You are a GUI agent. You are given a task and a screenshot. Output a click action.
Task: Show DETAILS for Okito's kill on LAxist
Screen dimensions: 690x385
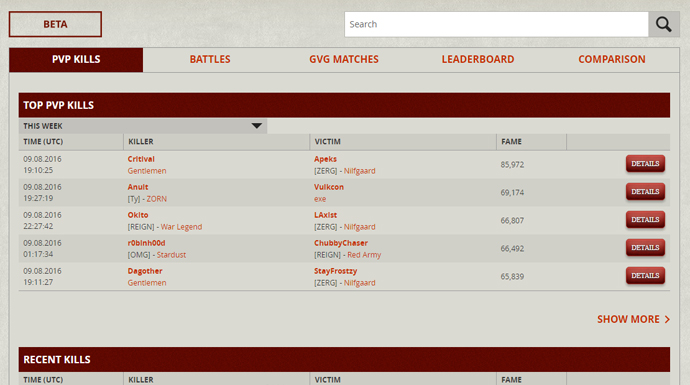pyautogui.click(x=645, y=220)
